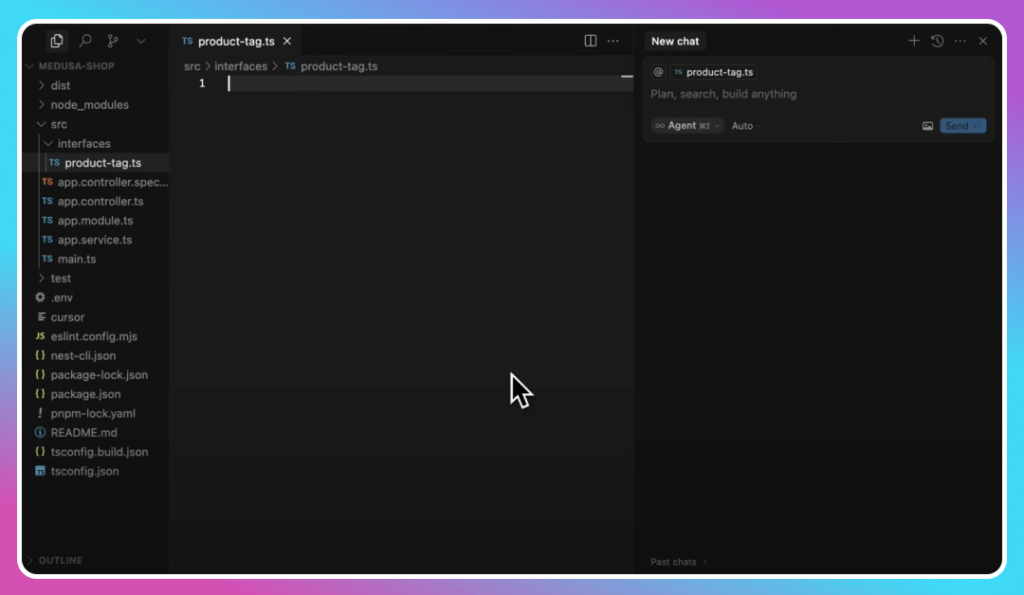1024x595 pixels.
Task: Open Source Control from the activity bar
Action: (x=112, y=41)
